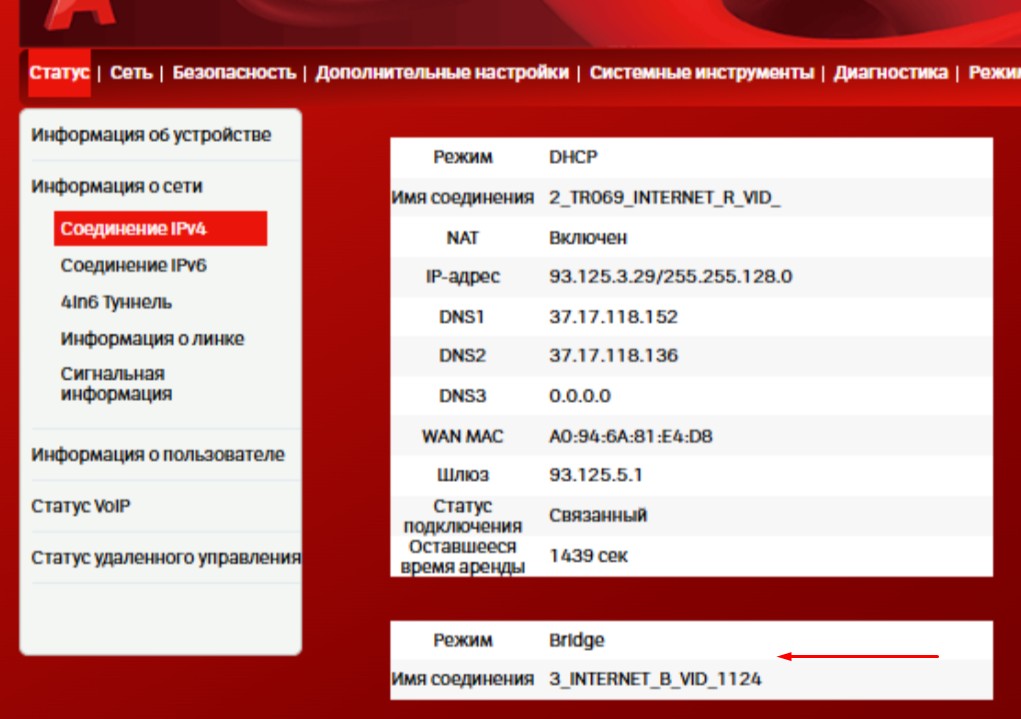This screenshot has height=719, width=1021.
Task: Click the WAN MAC address value
Action: click(x=630, y=436)
